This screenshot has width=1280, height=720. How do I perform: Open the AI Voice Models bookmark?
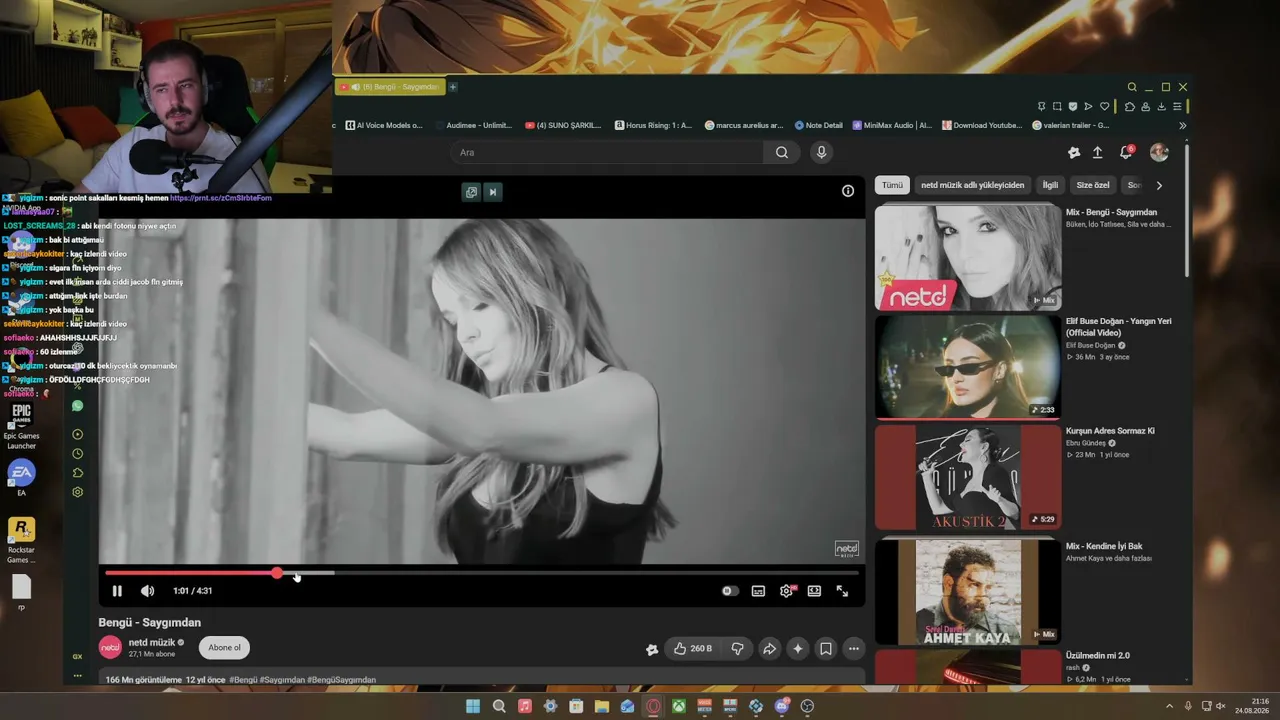pyautogui.click(x=384, y=125)
